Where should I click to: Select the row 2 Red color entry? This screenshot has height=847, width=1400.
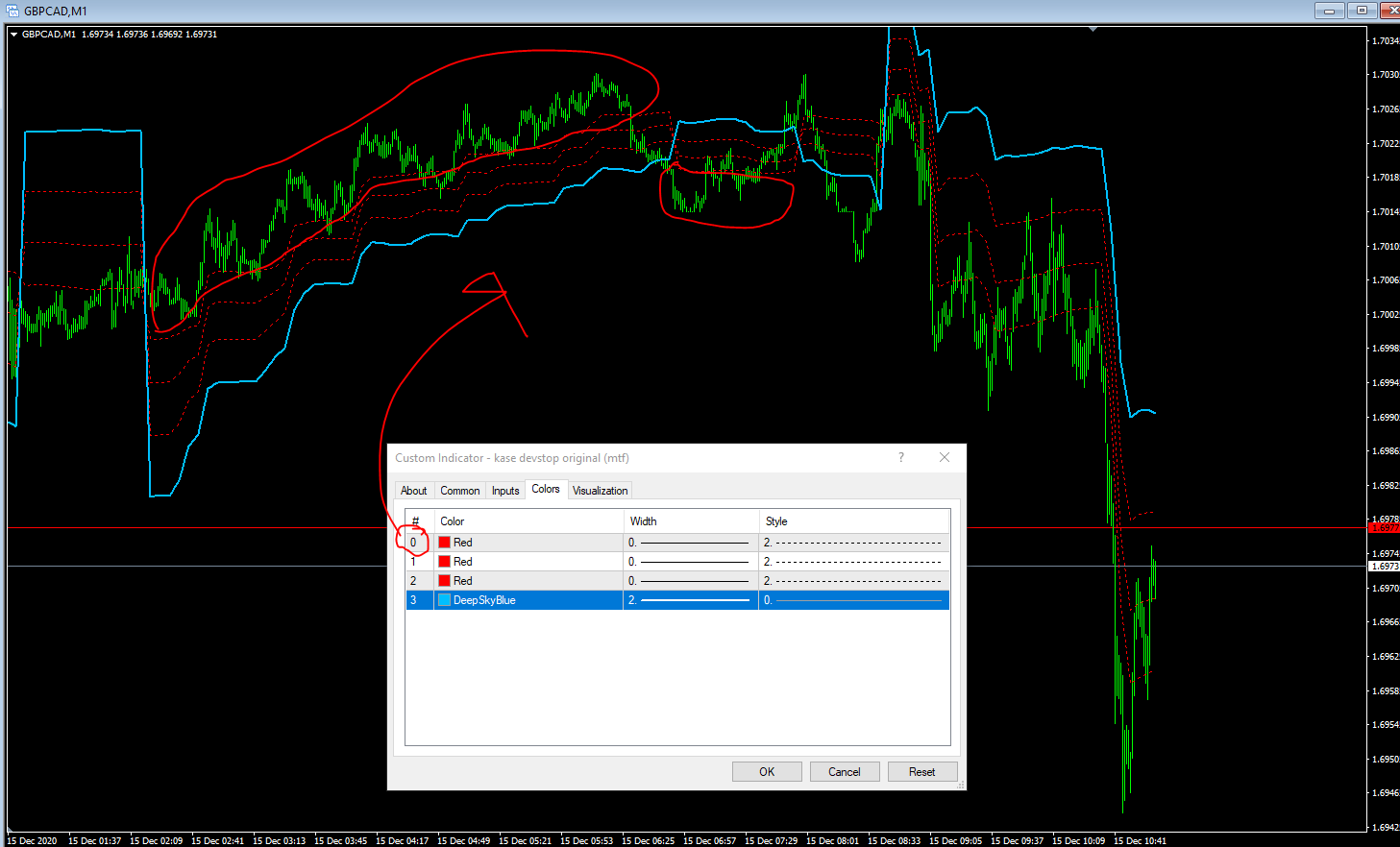pos(462,581)
